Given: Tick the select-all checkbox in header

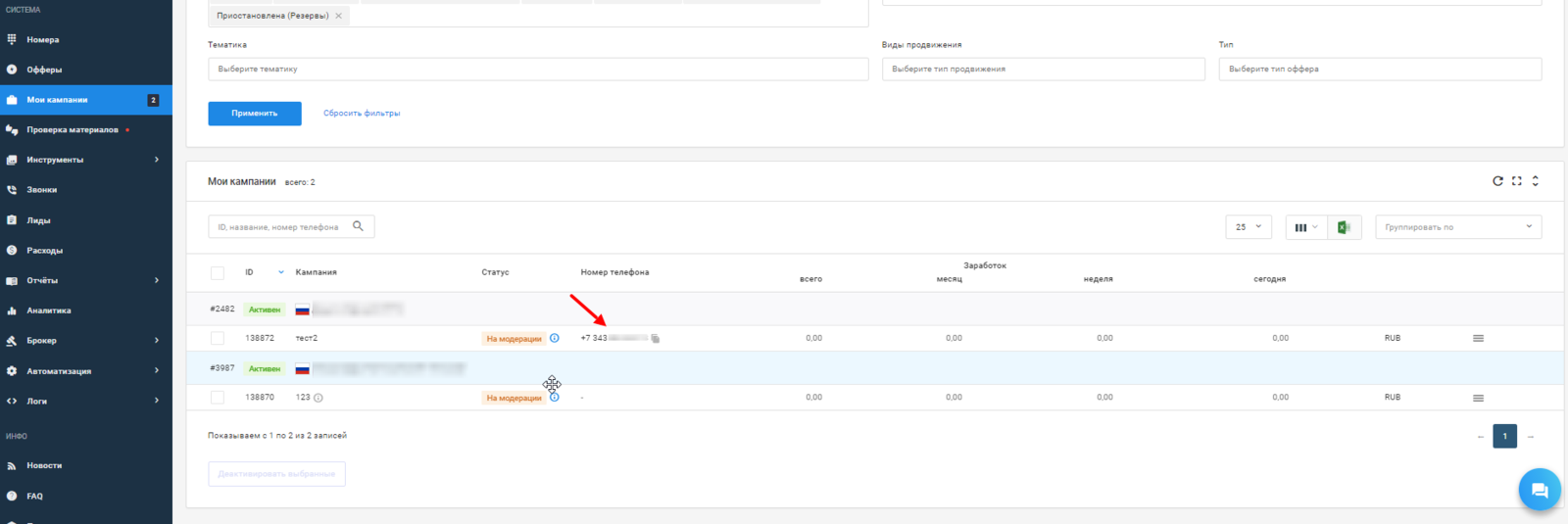Looking at the screenshot, I should tap(218, 273).
